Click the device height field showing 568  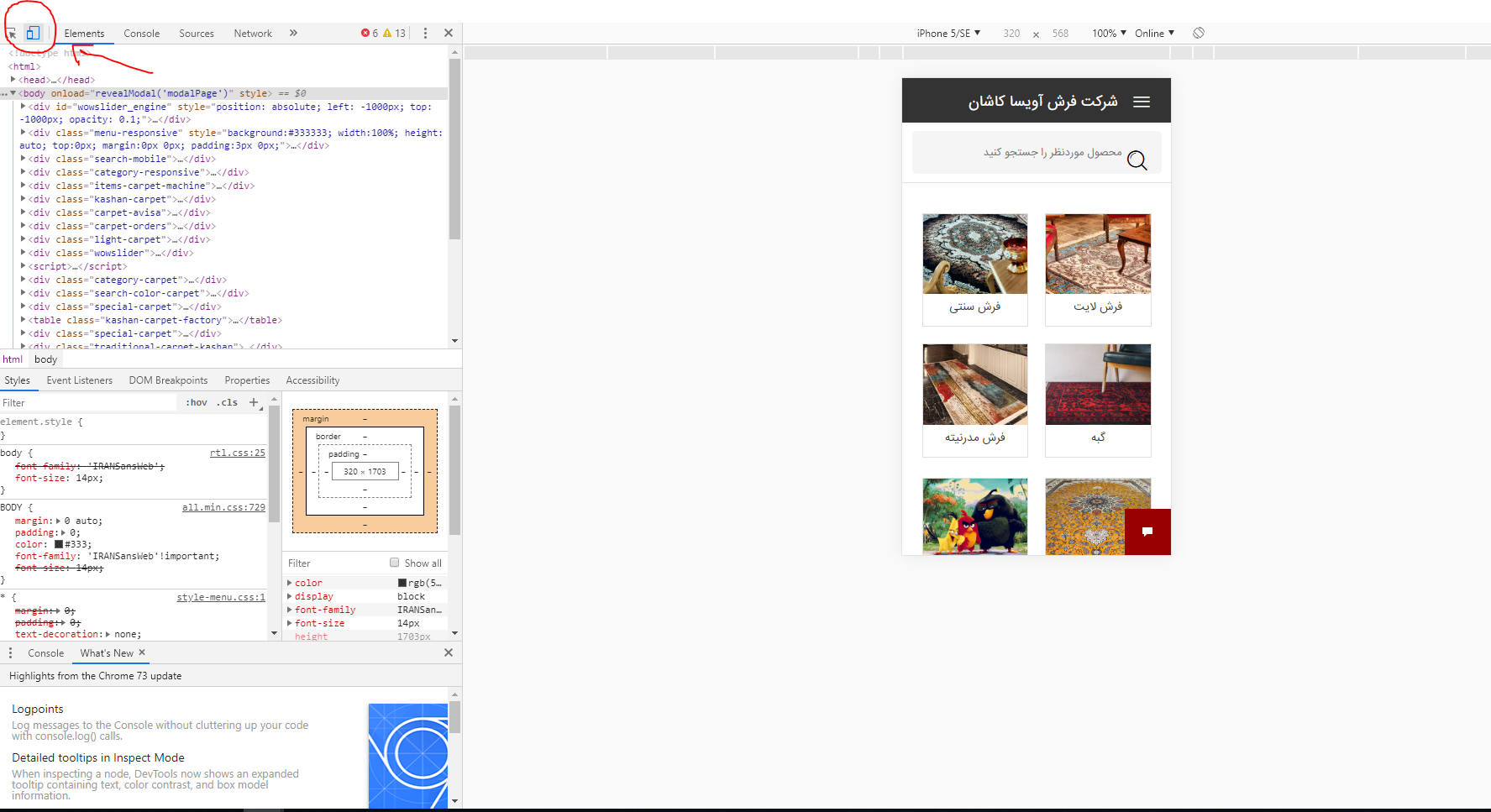point(1060,33)
